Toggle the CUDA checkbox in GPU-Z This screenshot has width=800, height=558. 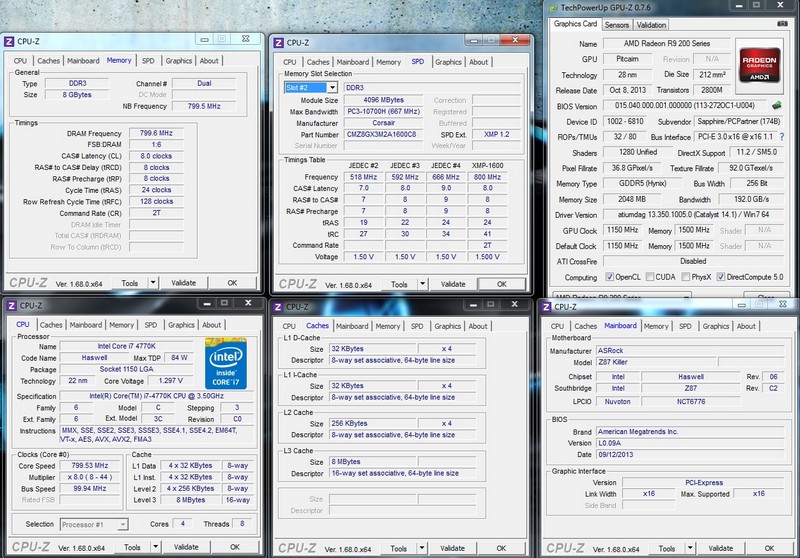pos(649,277)
